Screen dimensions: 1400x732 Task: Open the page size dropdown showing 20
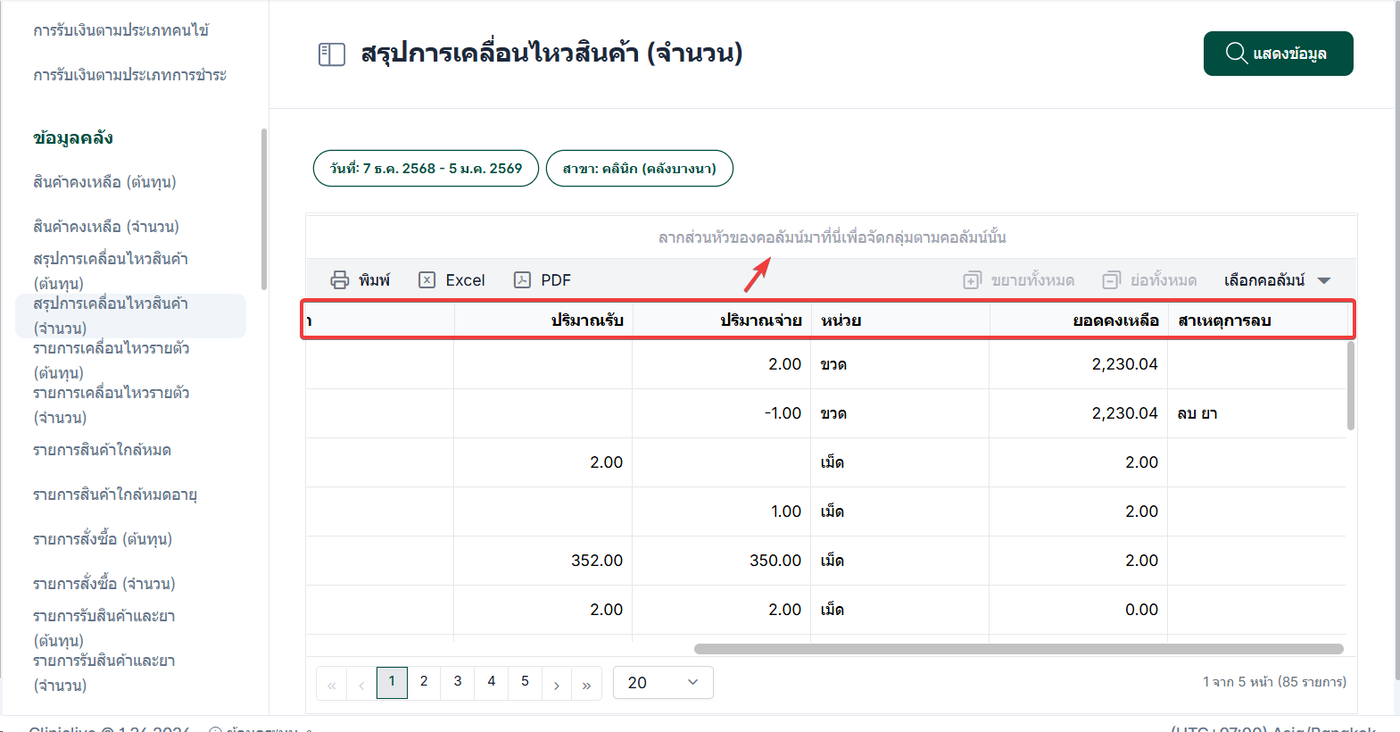(663, 682)
